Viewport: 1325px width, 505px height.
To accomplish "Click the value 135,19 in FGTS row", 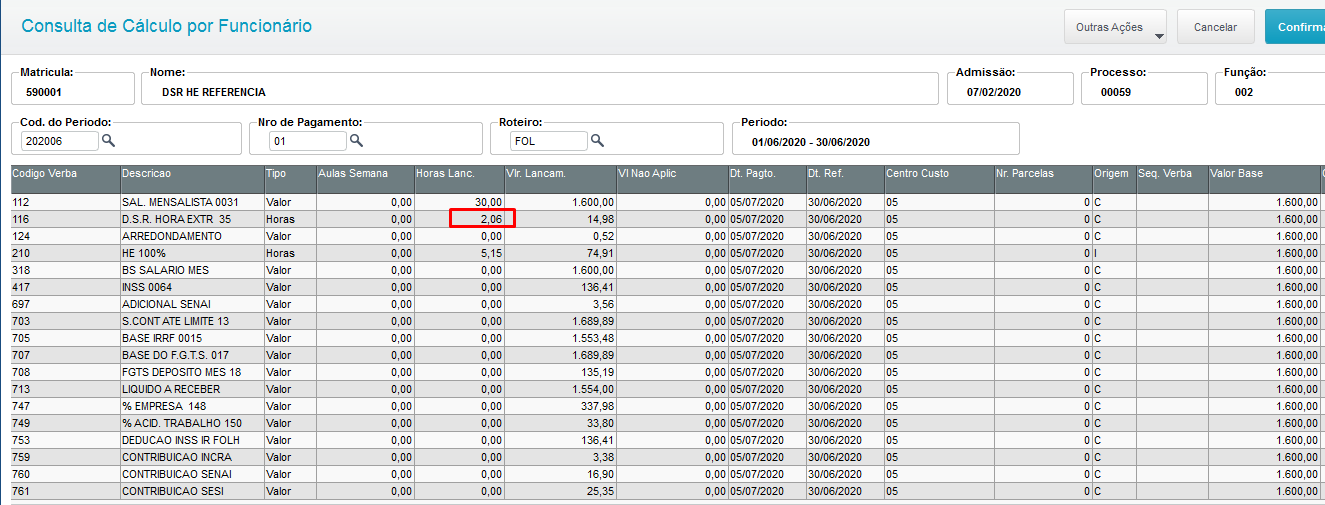I will point(595,372).
